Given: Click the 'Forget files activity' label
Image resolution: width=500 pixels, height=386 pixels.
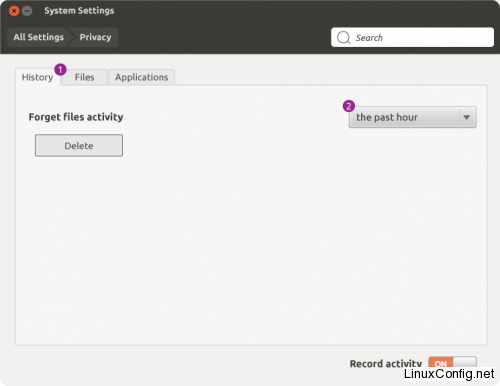Looking at the screenshot, I should 76,117.
